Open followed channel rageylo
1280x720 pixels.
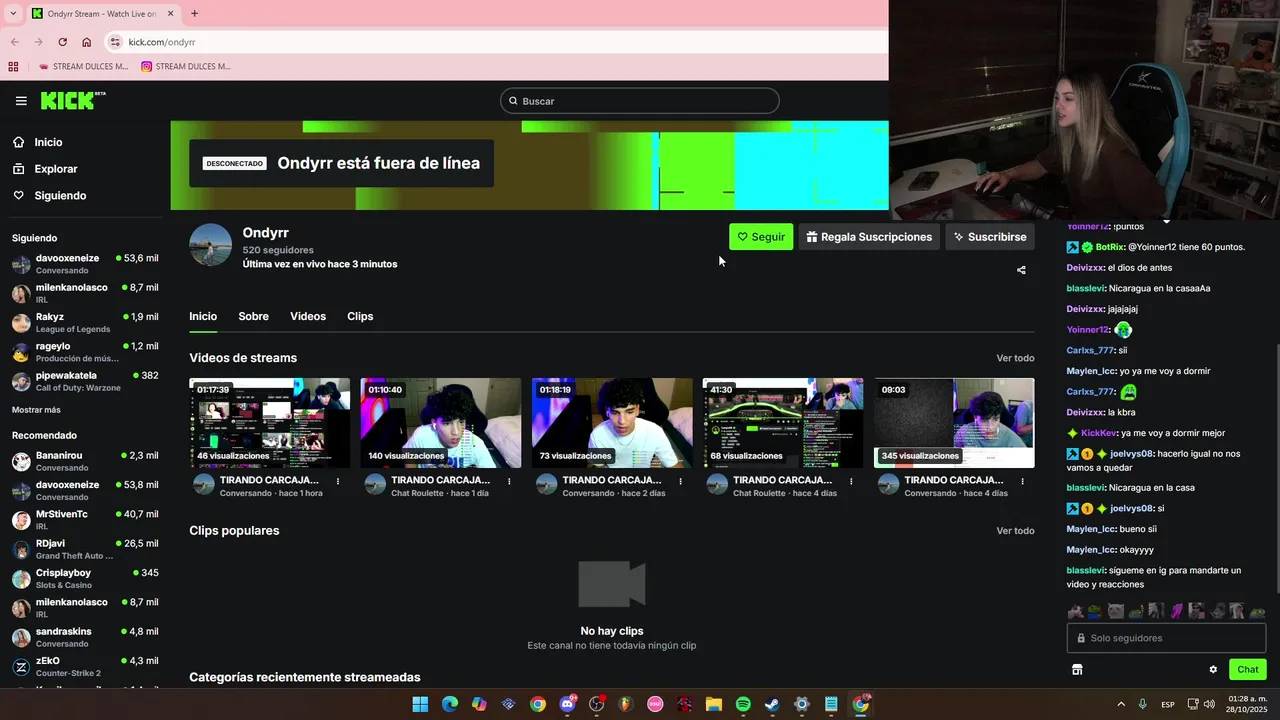click(x=85, y=352)
